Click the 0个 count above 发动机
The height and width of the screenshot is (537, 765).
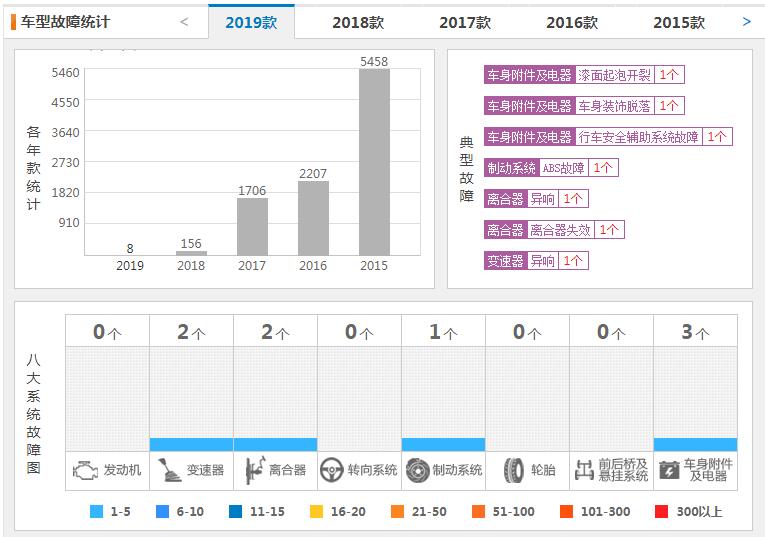point(107,332)
